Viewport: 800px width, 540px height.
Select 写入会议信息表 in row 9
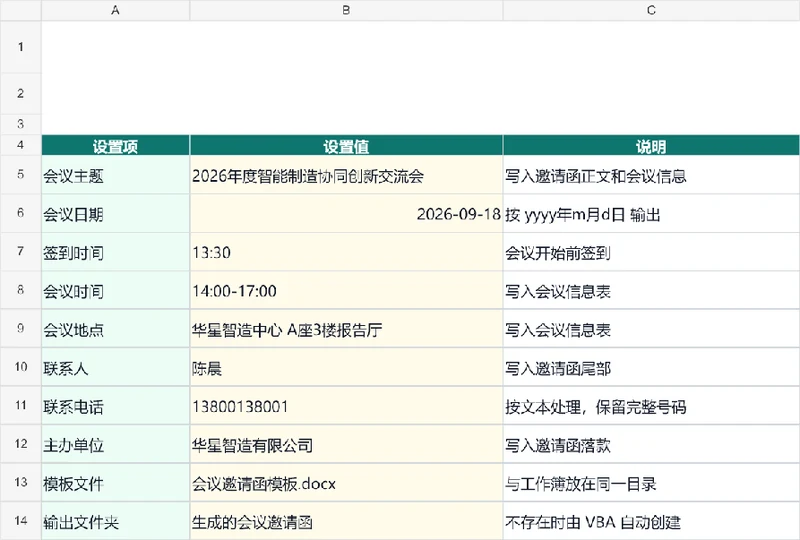(651, 329)
